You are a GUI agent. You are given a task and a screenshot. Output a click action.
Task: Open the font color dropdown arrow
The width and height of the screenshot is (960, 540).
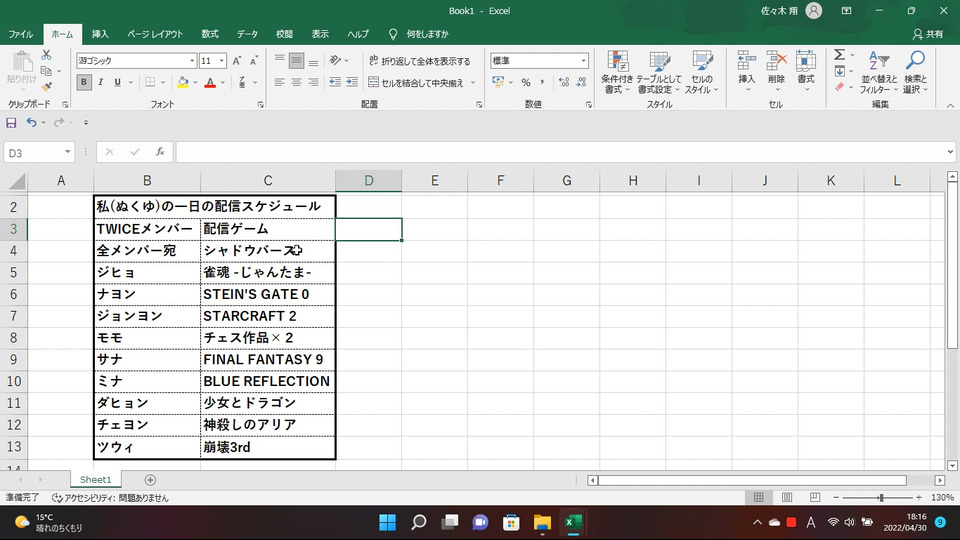[223, 82]
